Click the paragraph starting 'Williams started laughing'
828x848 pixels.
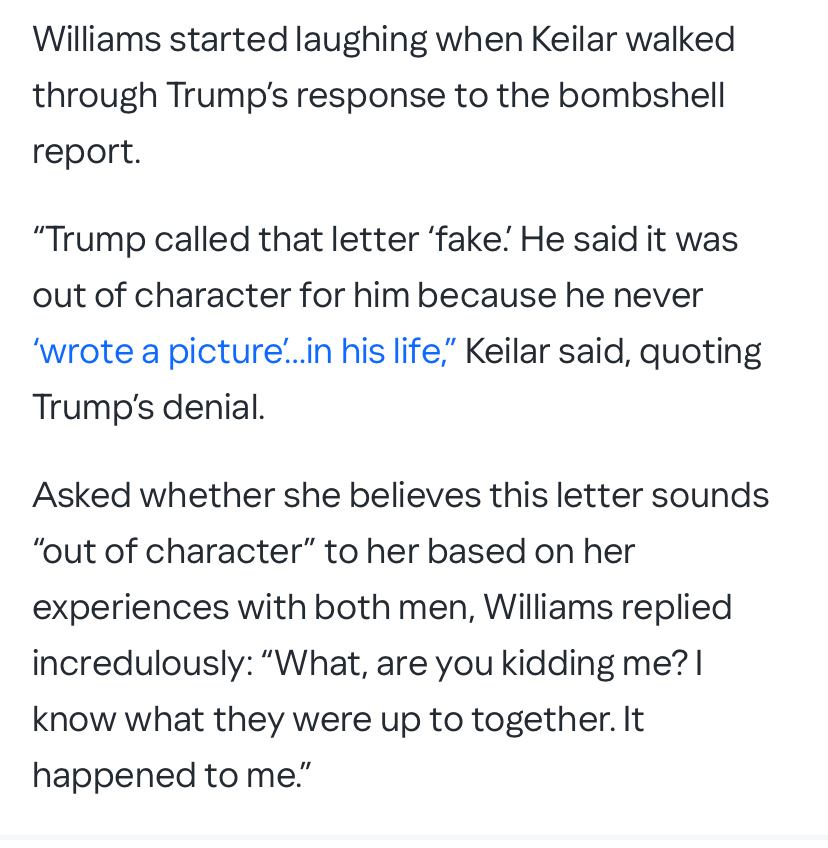(x=384, y=95)
